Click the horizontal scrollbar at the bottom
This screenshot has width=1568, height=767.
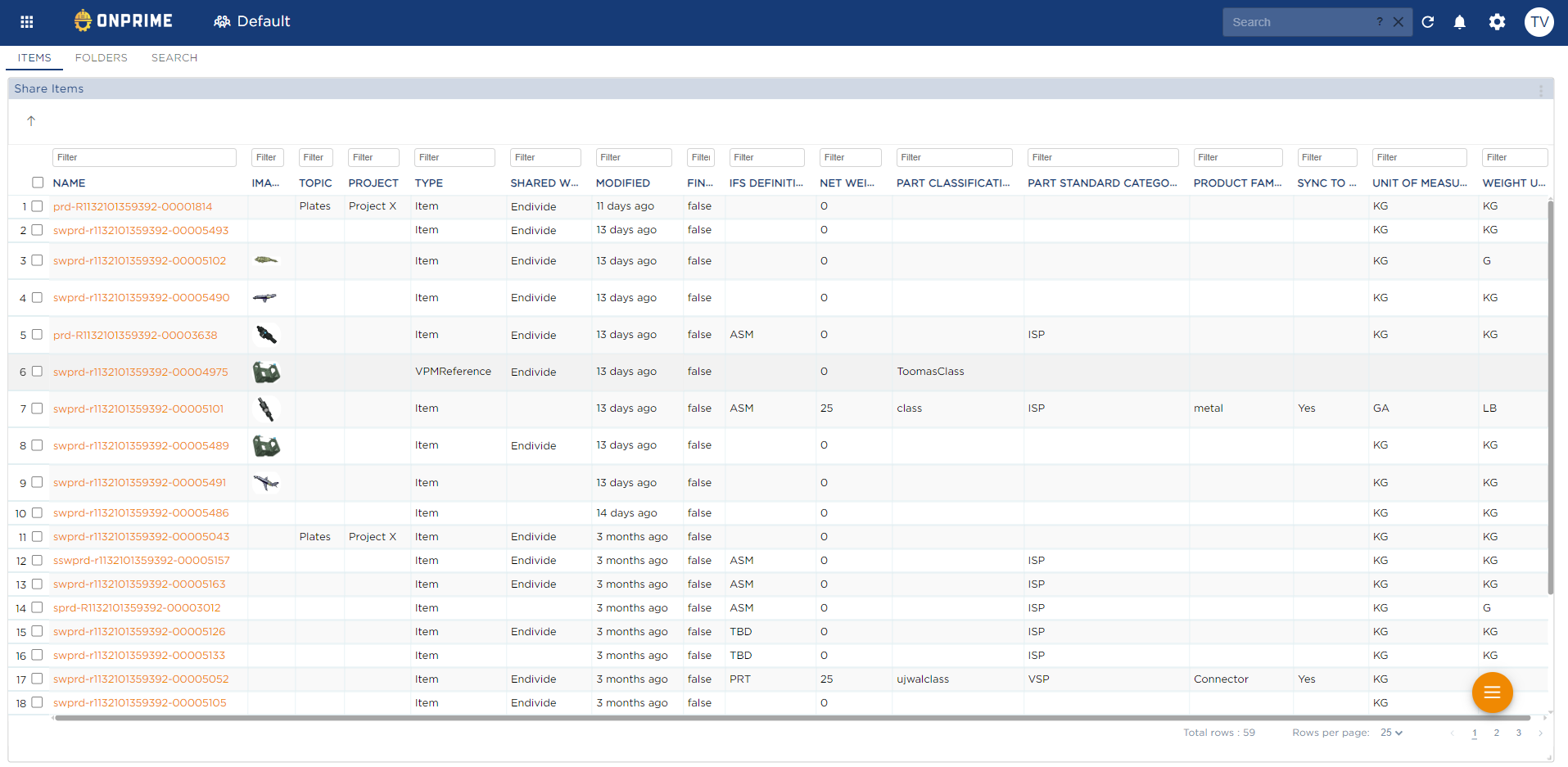508,719
